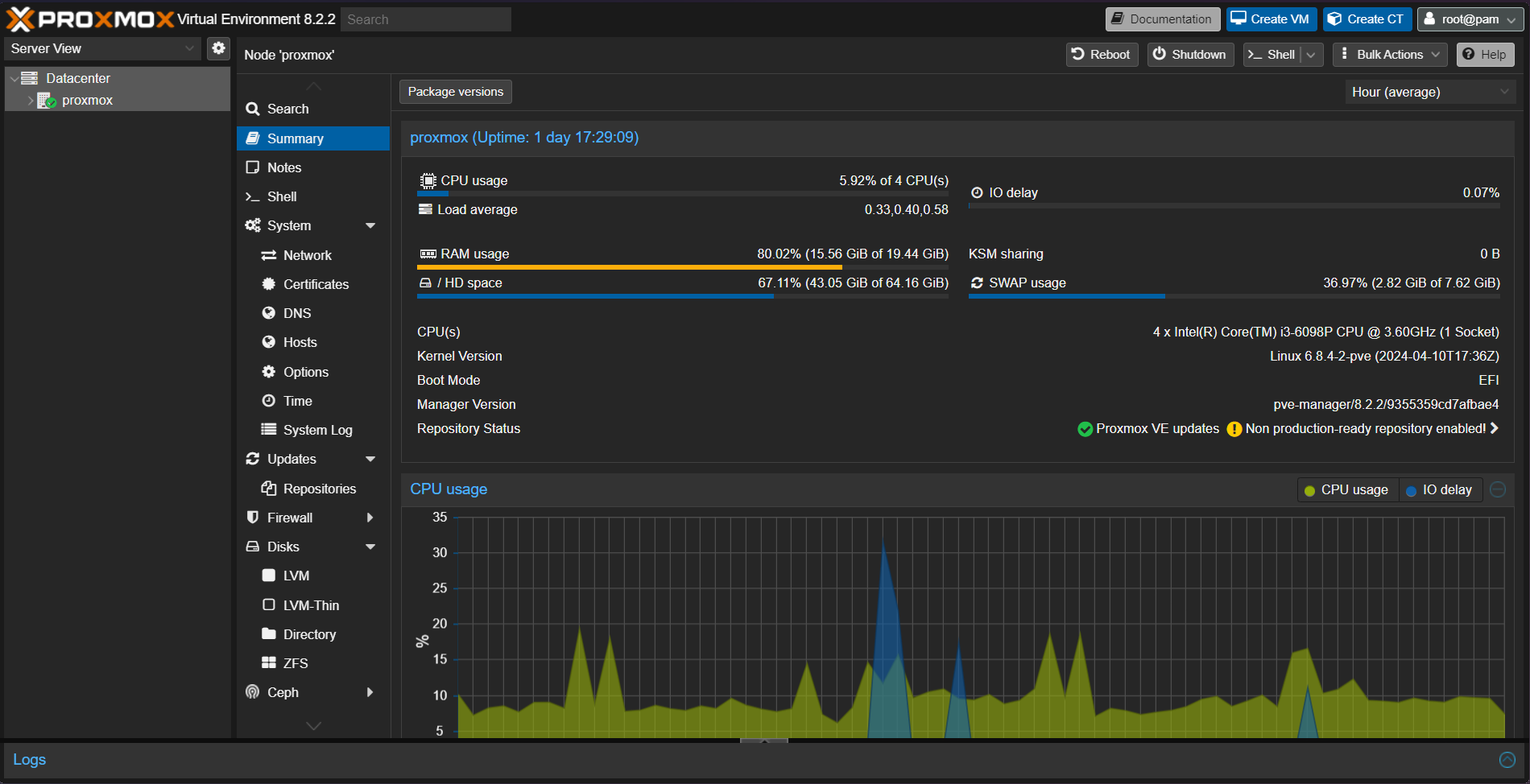
Task: Click green Proxmox VE updates checkmark
Action: point(1085,429)
